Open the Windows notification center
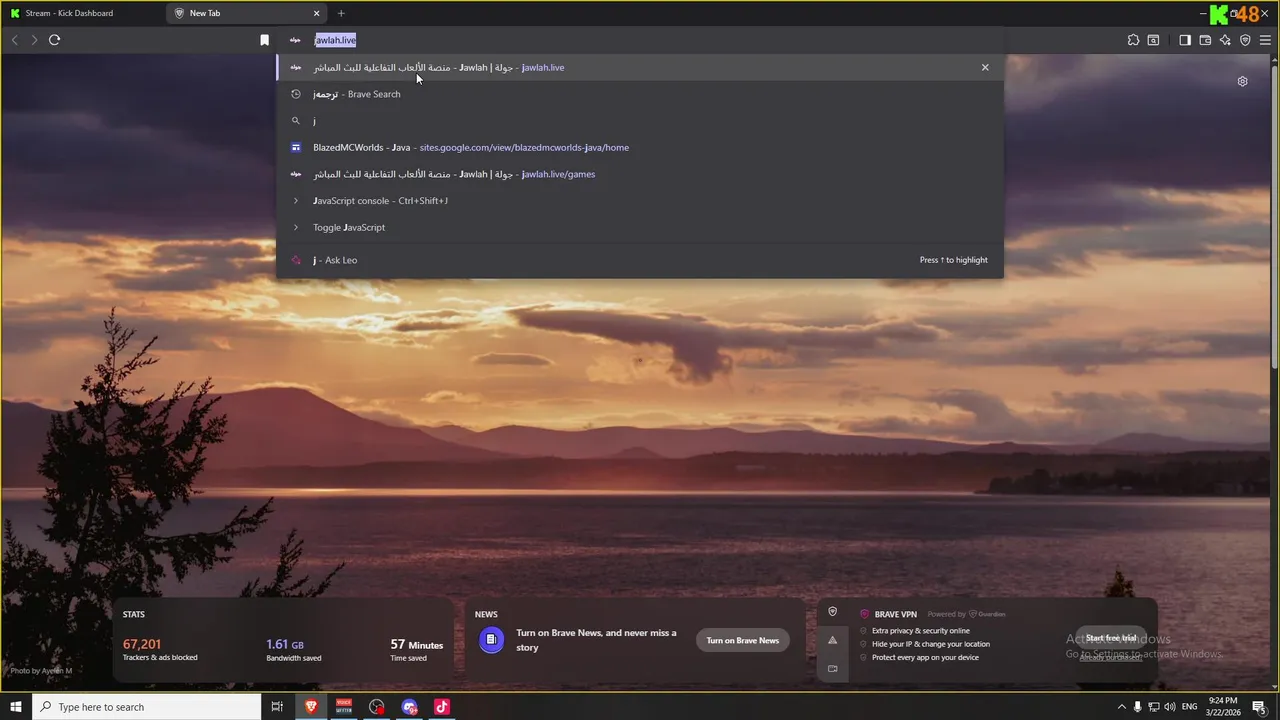1280x720 pixels. (1259, 707)
